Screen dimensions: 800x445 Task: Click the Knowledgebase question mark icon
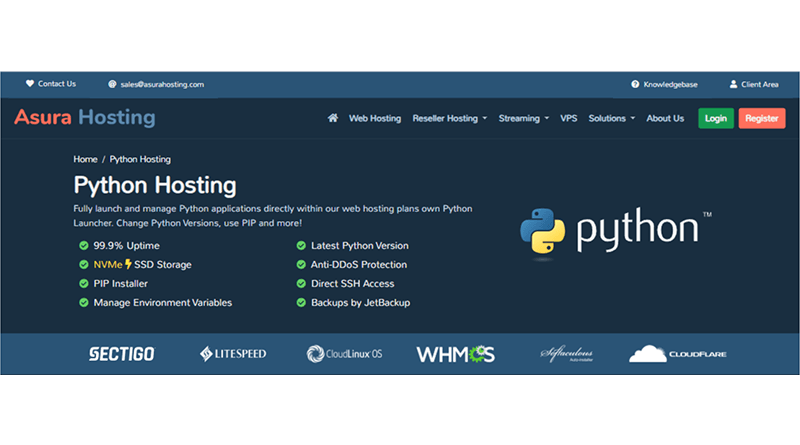click(x=635, y=84)
